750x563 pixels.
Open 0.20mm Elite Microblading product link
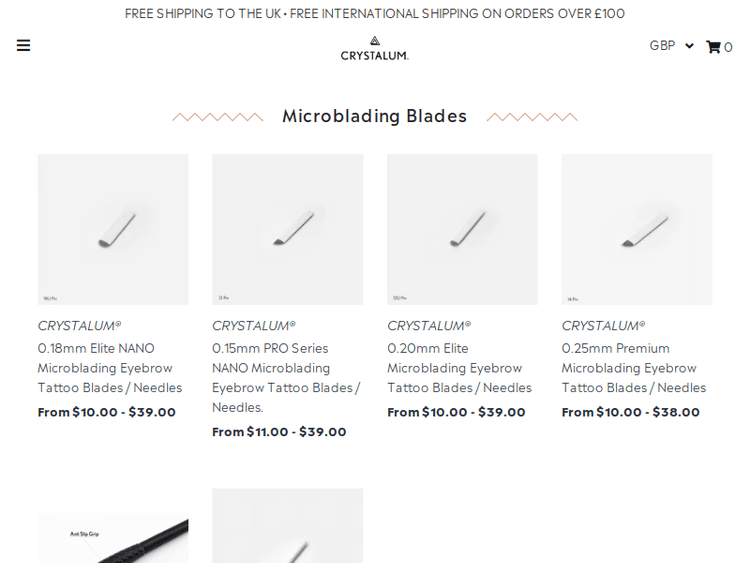pyautogui.click(x=459, y=367)
